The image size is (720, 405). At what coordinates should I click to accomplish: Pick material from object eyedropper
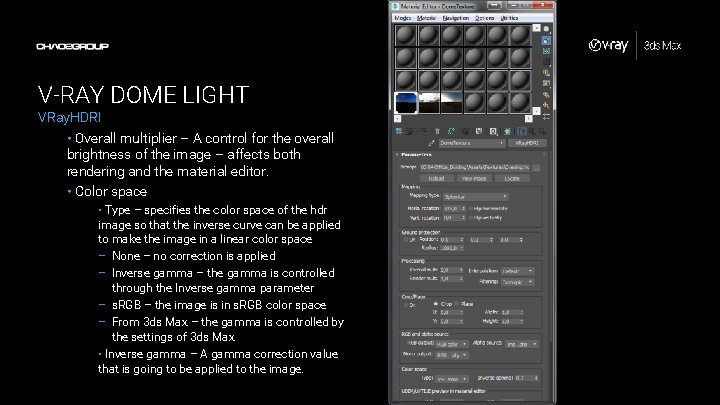click(x=432, y=143)
